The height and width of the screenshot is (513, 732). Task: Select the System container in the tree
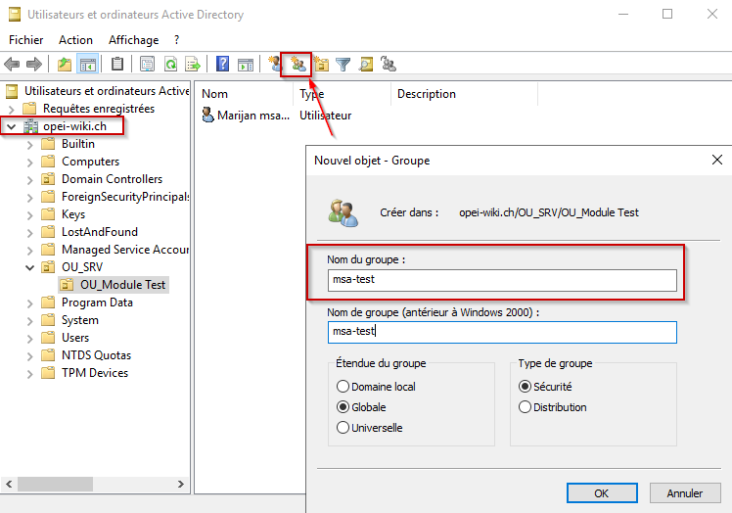(80, 320)
